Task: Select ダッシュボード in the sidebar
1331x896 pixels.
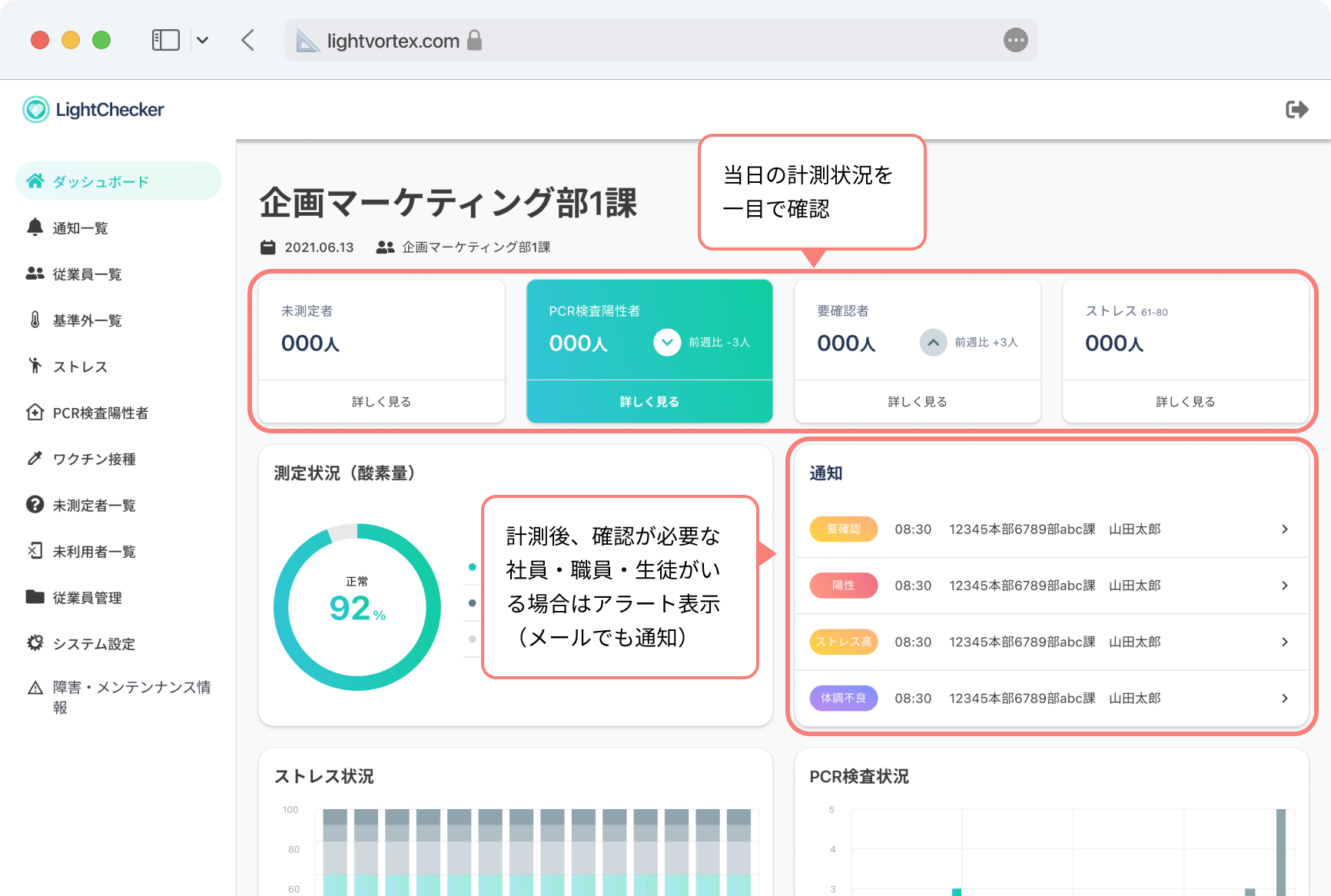Action: [118, 181]
